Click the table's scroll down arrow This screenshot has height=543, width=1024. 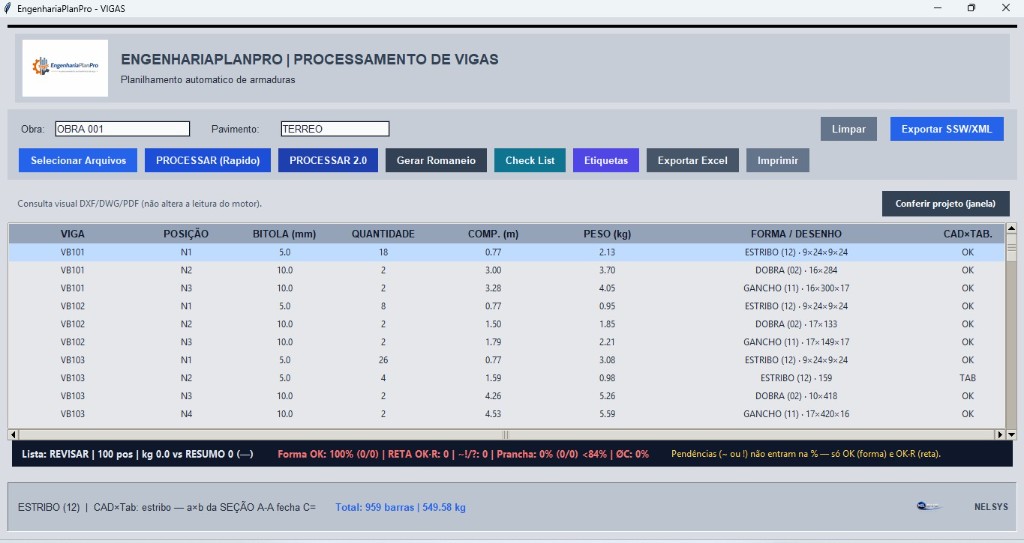[x=1012, y=435]
